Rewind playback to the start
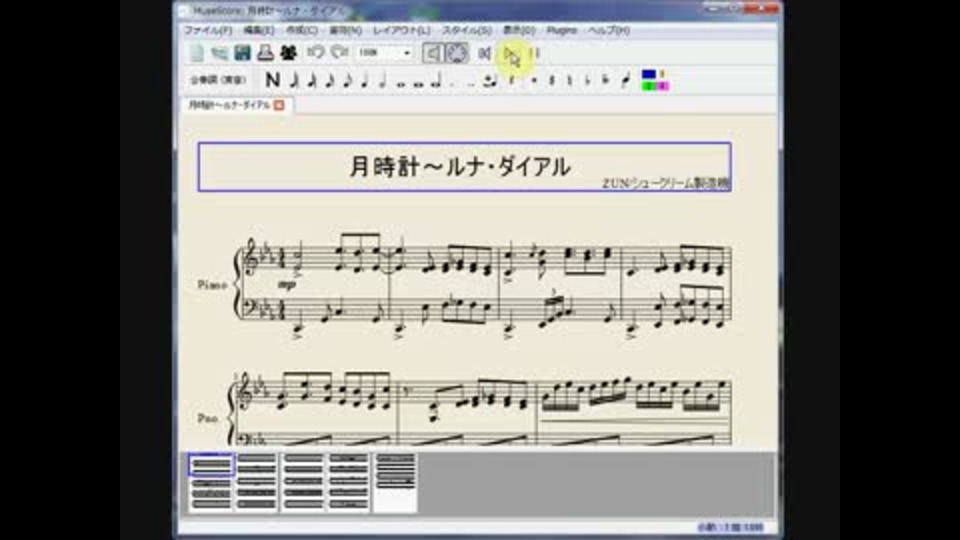 pos(484,54)
